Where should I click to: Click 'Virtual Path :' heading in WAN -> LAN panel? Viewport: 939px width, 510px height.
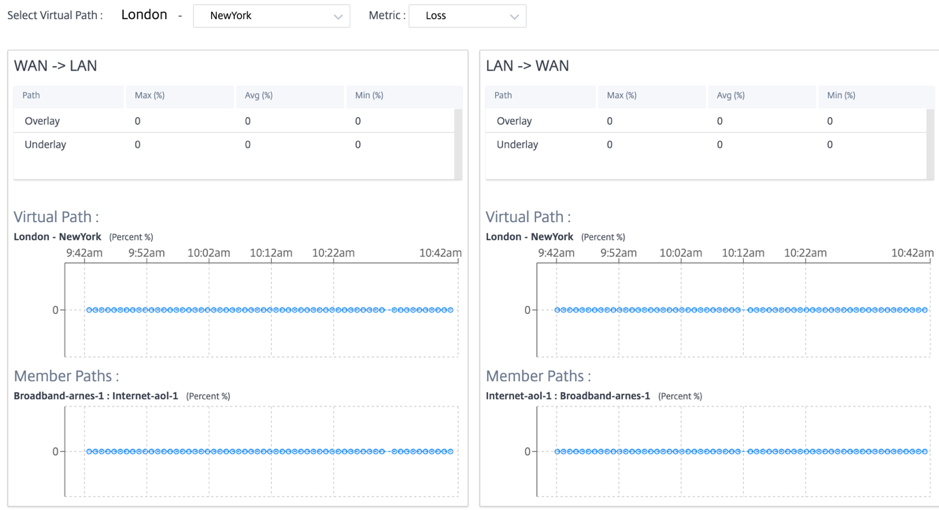point(56,217)
